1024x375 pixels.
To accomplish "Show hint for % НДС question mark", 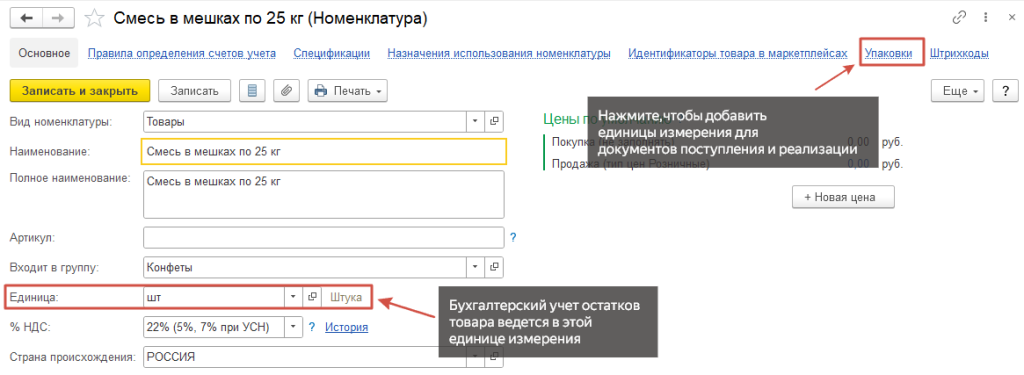I will [312, 326].
